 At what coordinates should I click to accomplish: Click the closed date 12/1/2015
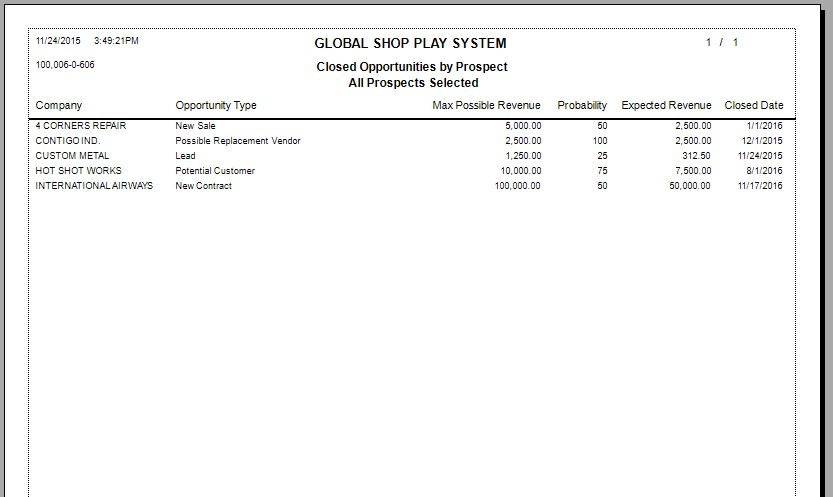tap(762, 141)
